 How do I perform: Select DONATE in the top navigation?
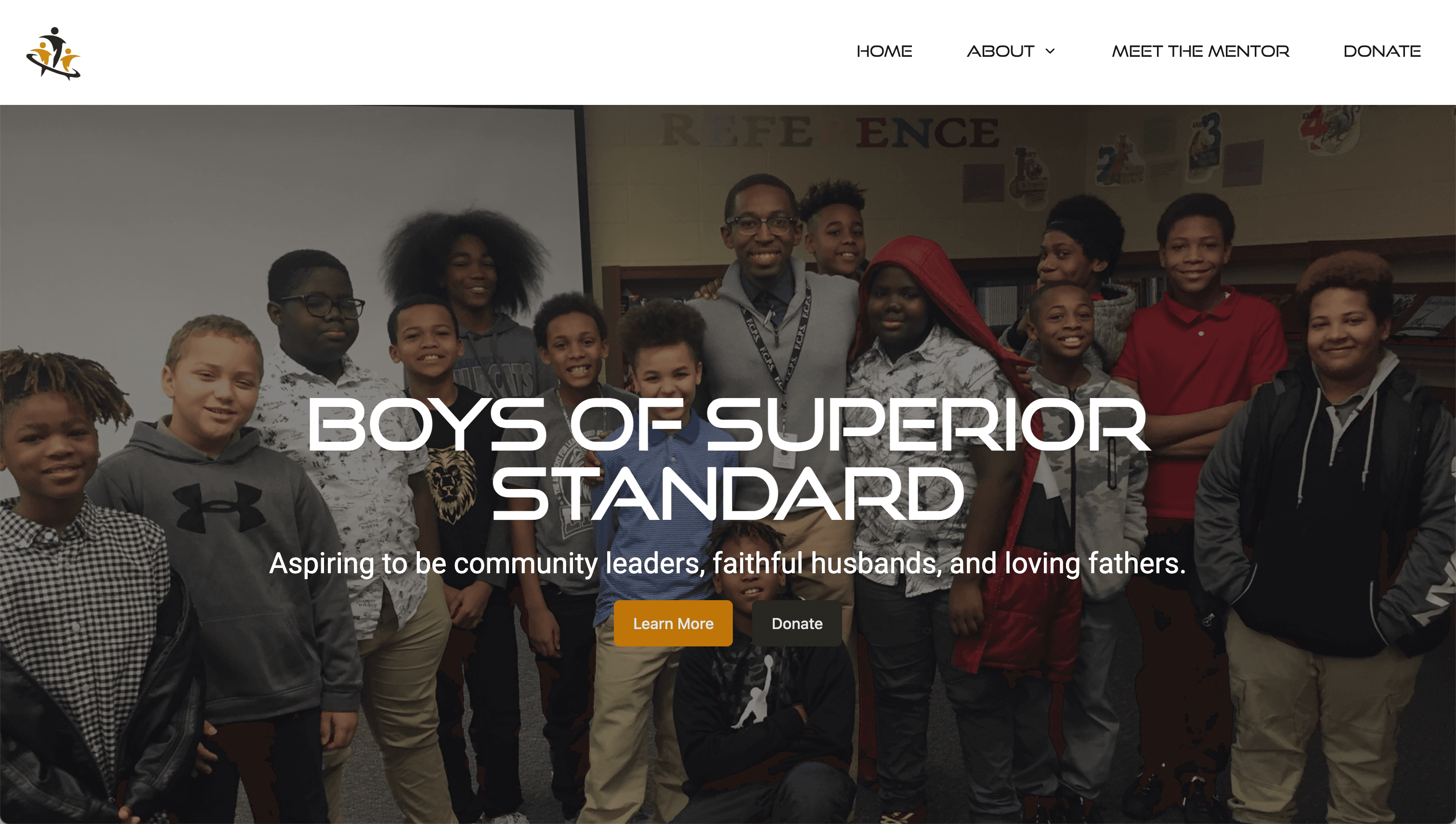[1382, 51]
